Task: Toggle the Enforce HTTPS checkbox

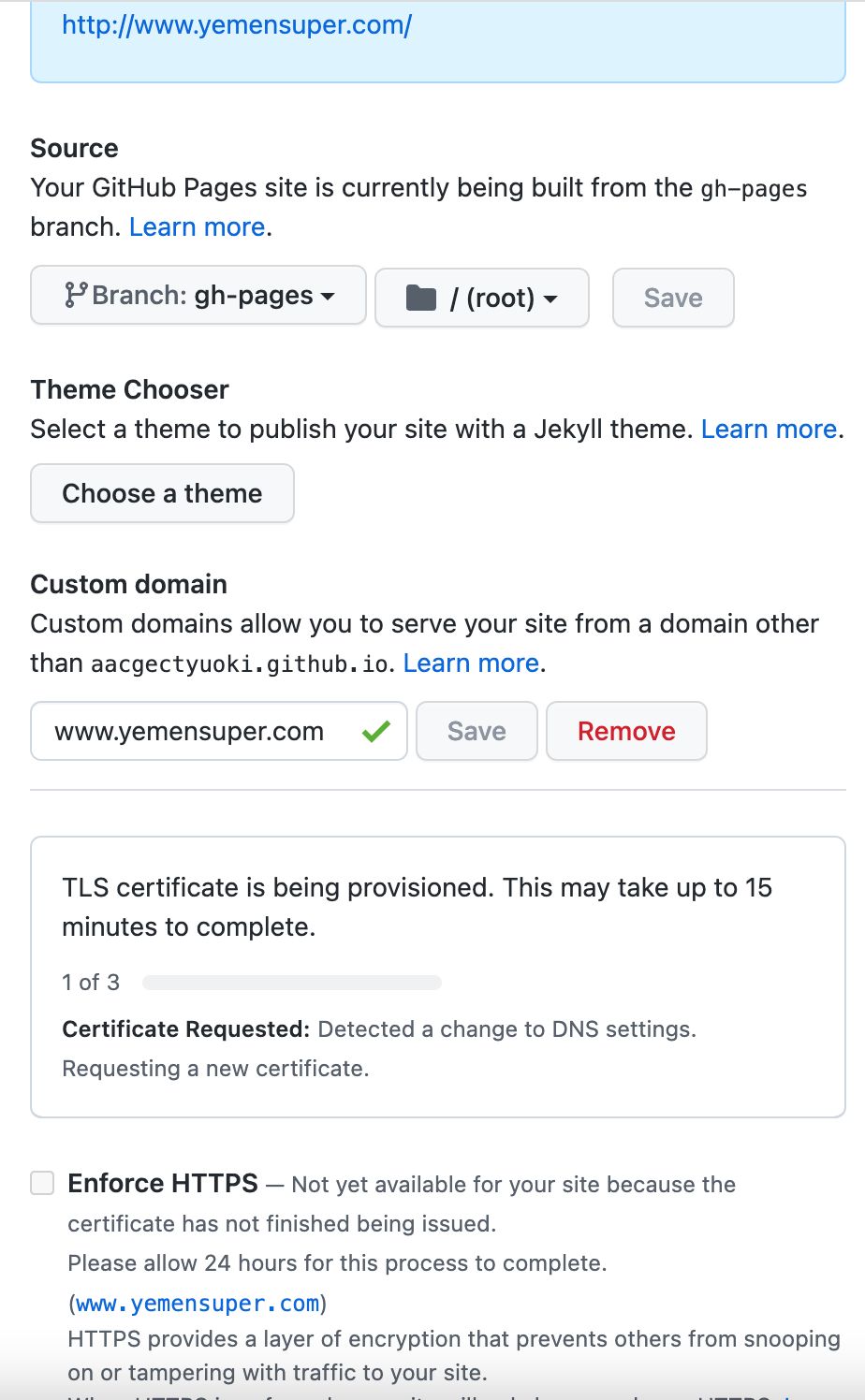Action: coord(43,1183)
